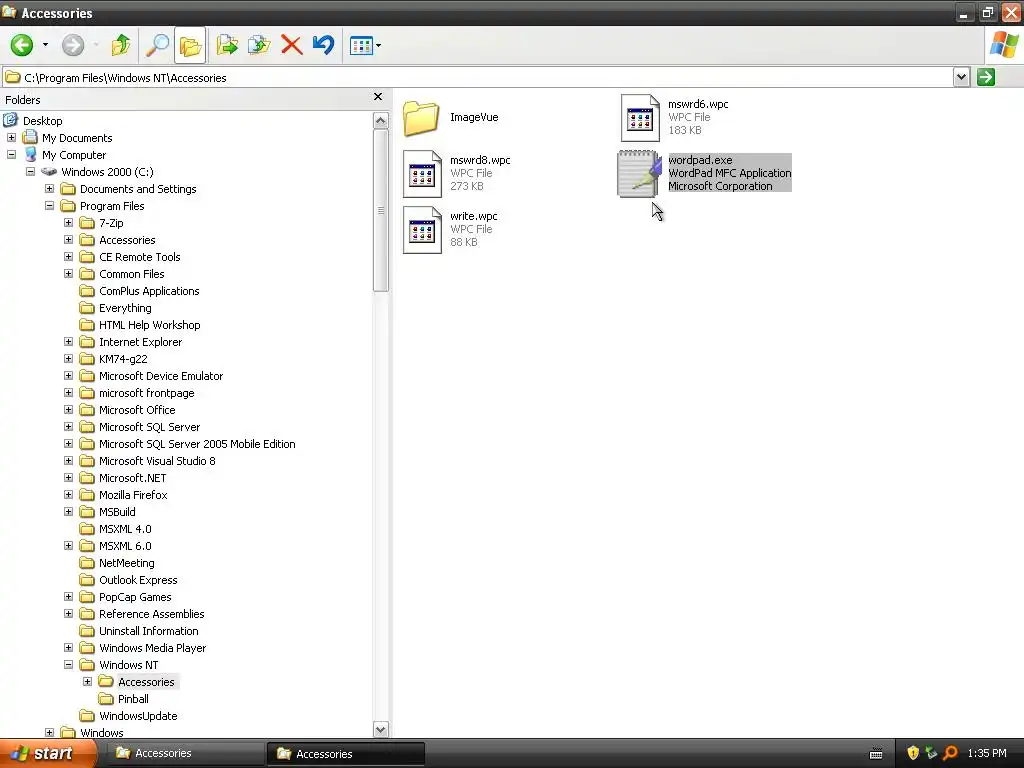The height and width of the screenshot is (768, 1024).
Task: Select the WindowsUpdate folder
Action: tap(138, 716)
